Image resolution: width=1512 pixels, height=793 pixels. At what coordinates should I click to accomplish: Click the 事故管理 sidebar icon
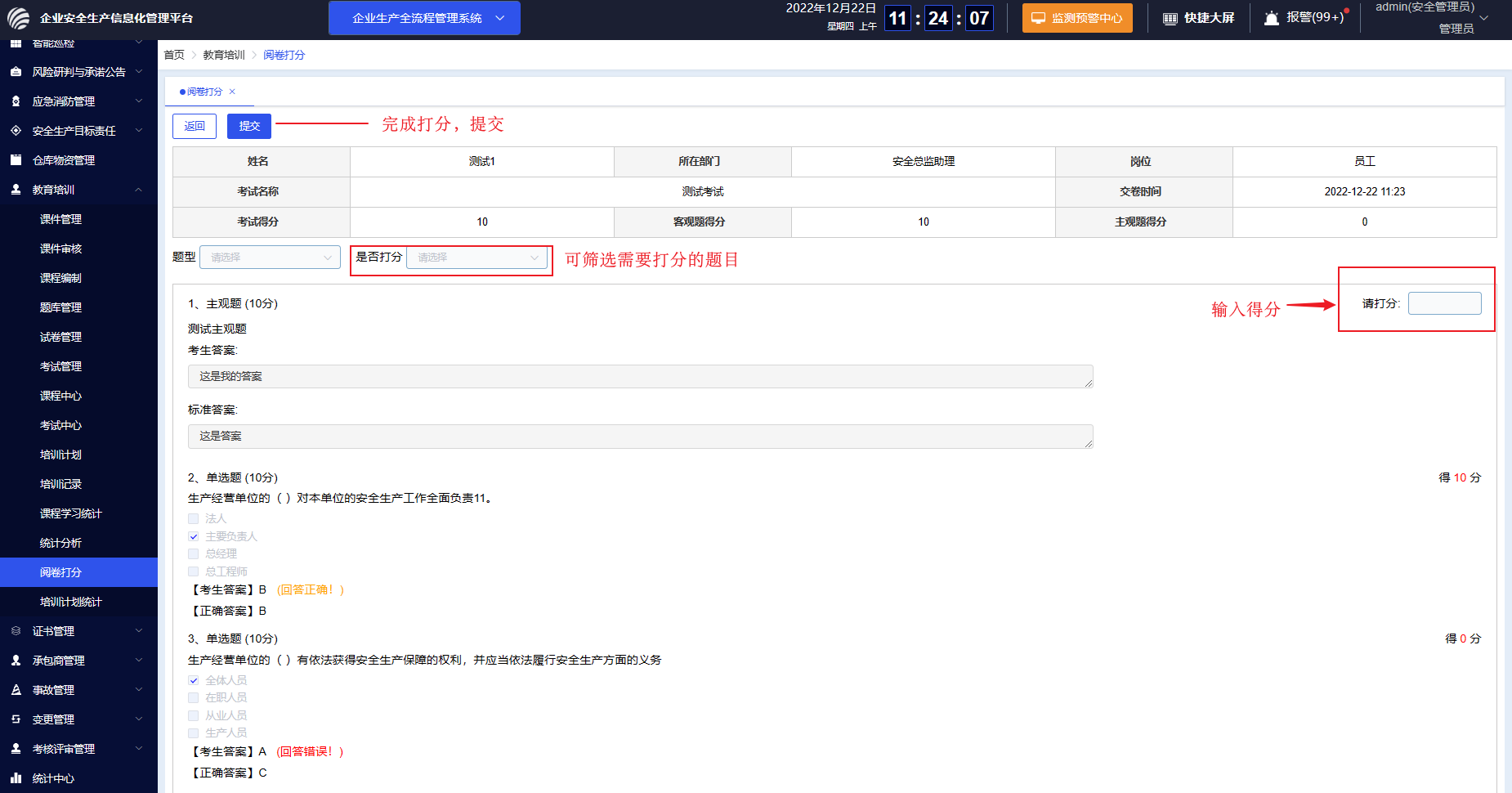[x=16, y=690]
